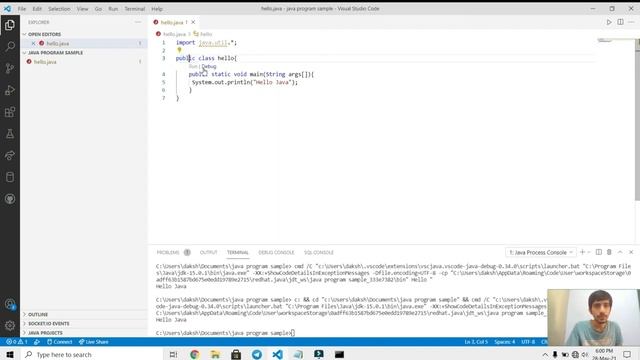Open the Edit menu
This screenshot has width=640, height=360.
click(x=37, y=9)
